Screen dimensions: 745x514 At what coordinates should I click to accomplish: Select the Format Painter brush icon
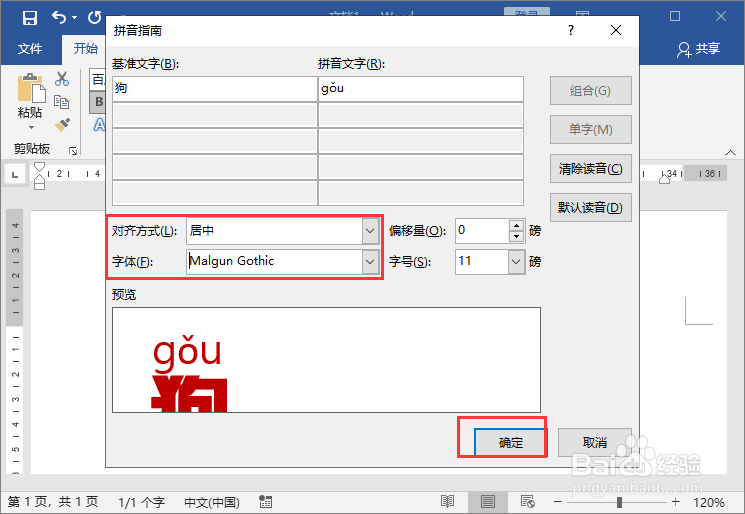click(62, 124)
